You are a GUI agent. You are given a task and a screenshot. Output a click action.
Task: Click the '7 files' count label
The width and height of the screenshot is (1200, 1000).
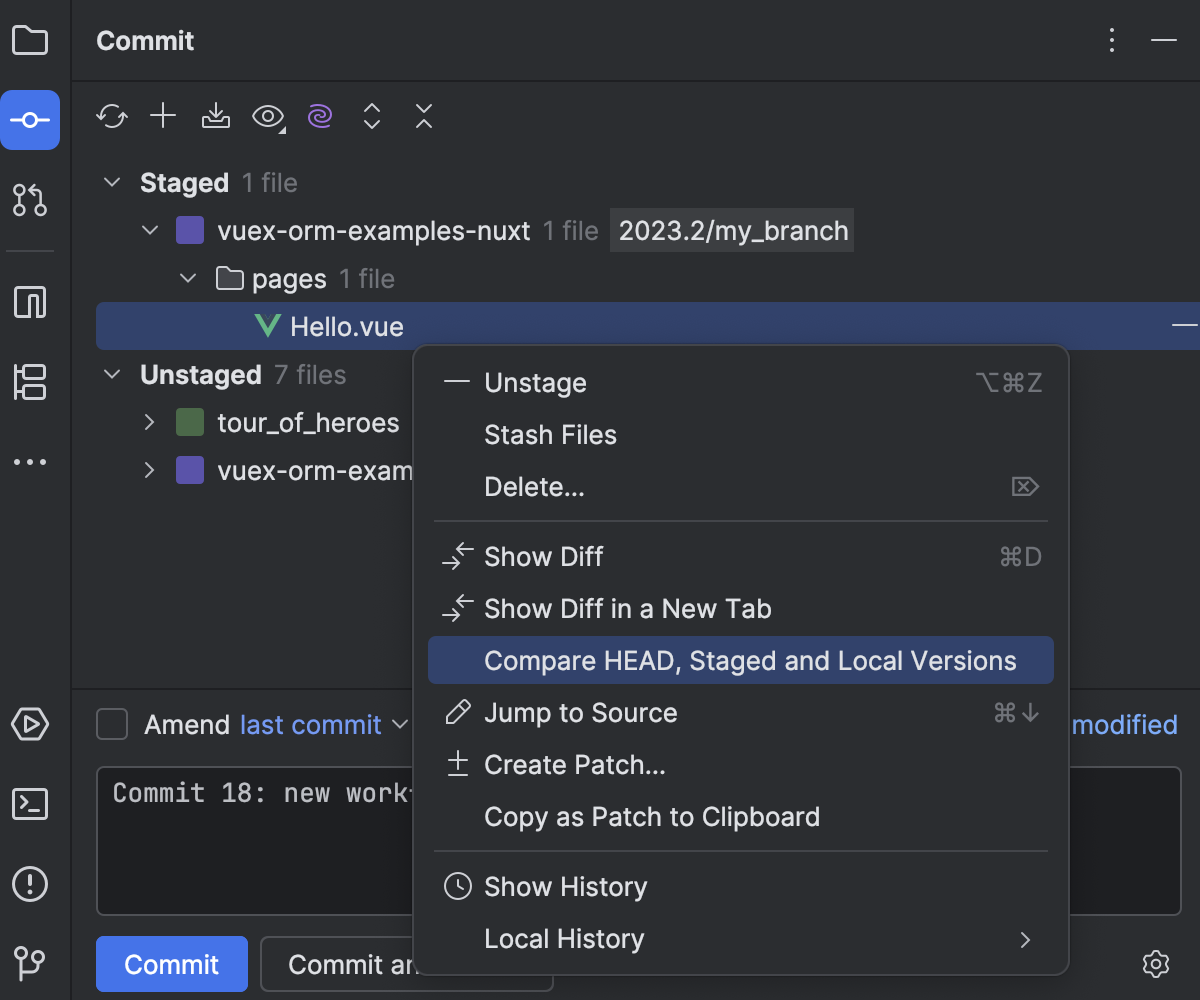pos(310,375)
